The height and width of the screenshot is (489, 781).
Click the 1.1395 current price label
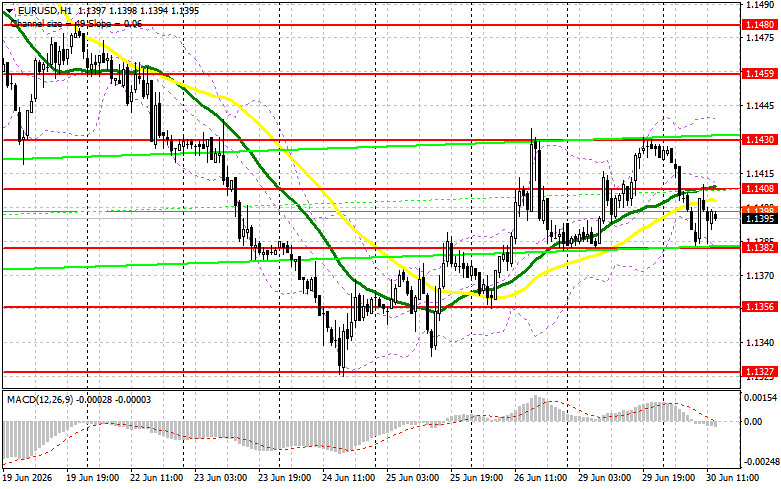[x=760, y=219]
